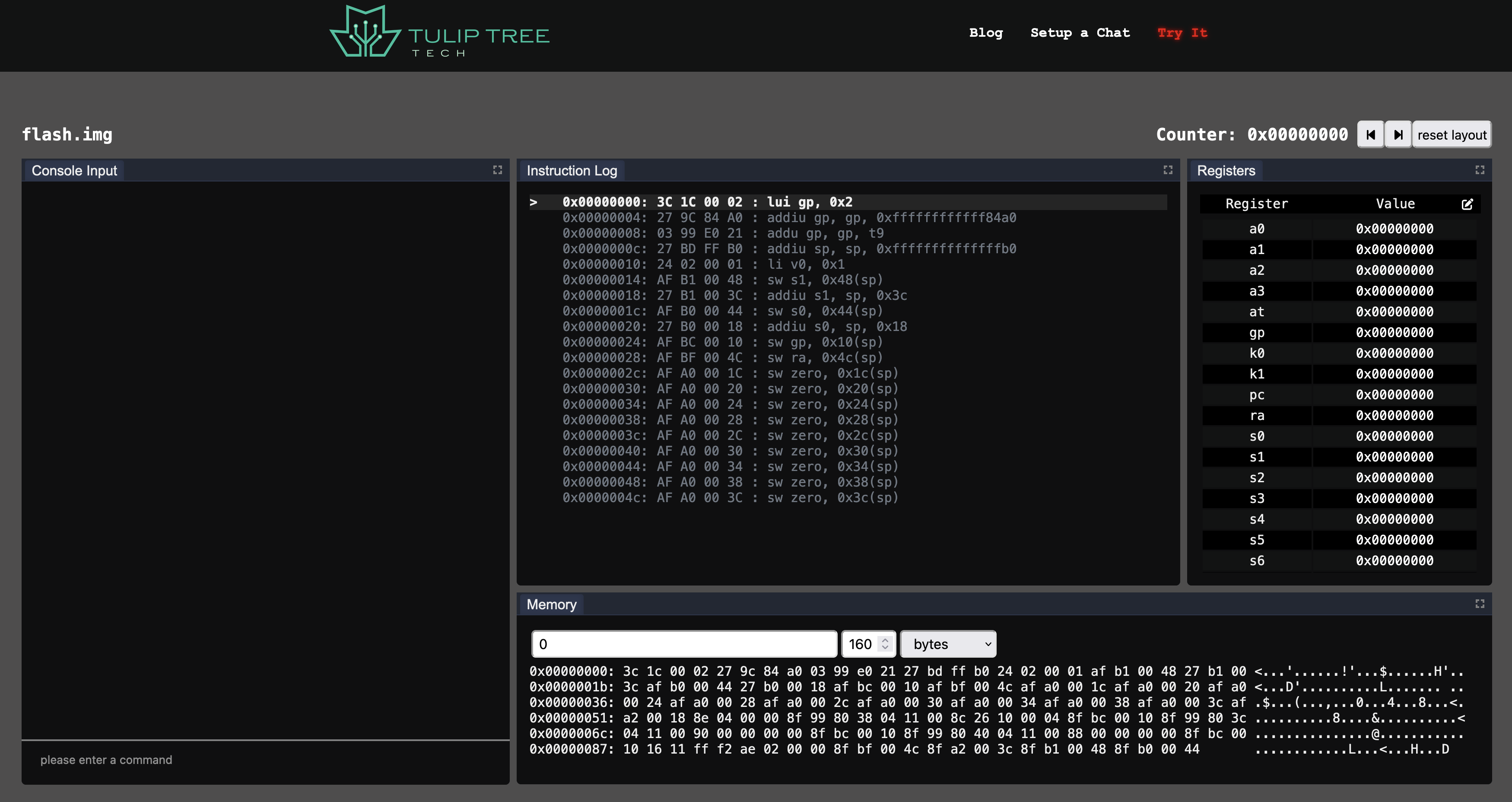This screenshot has width=1512, height=802.
Task: Maximize the Registers panel
Action: 1479,170
